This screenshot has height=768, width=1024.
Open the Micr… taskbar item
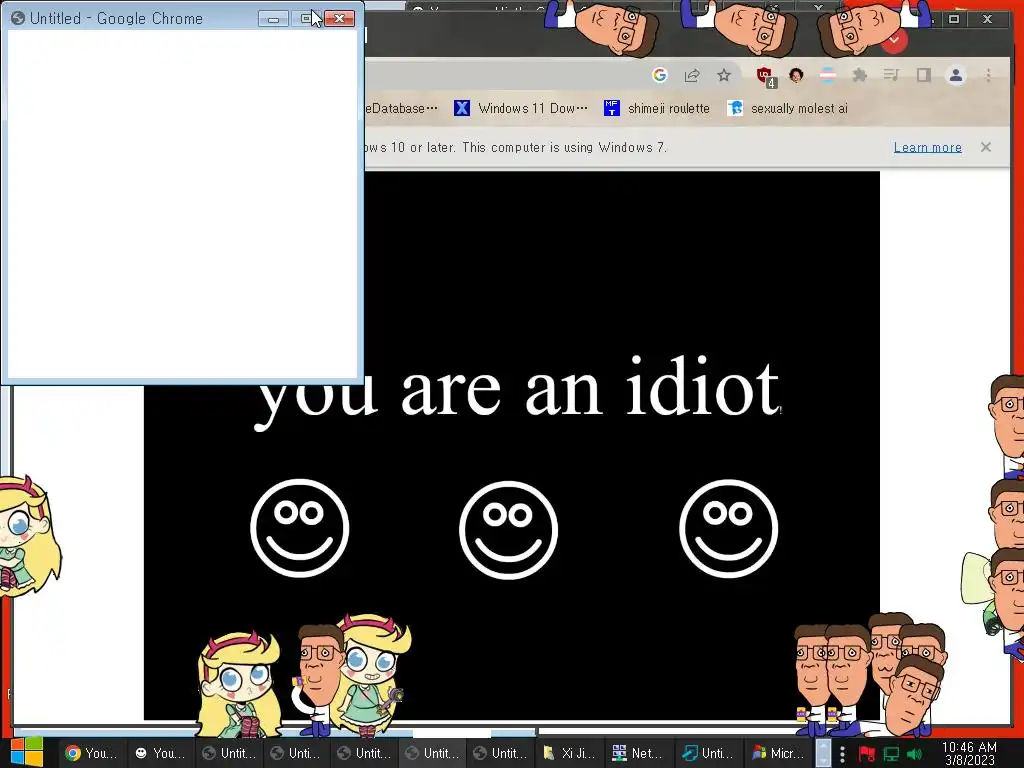pyautogui.click(x=777, y=753)
